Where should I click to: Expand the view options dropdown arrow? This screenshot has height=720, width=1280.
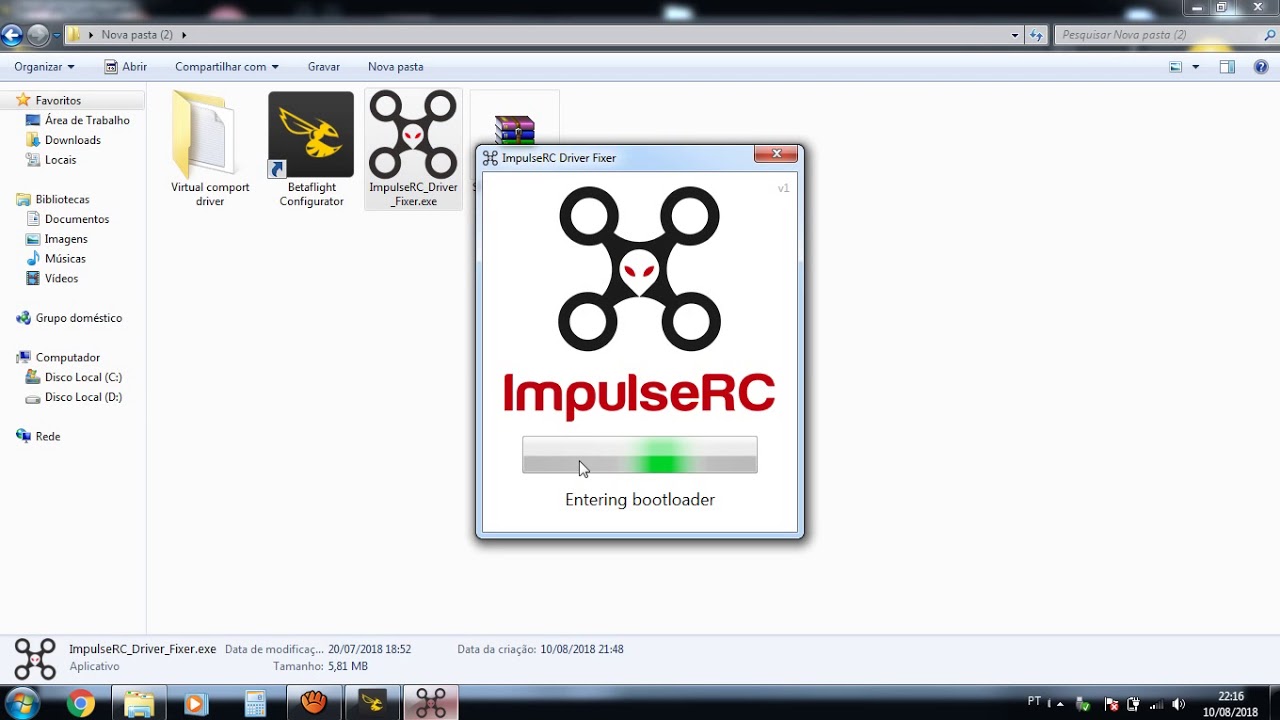click(x=1195, y=67)
